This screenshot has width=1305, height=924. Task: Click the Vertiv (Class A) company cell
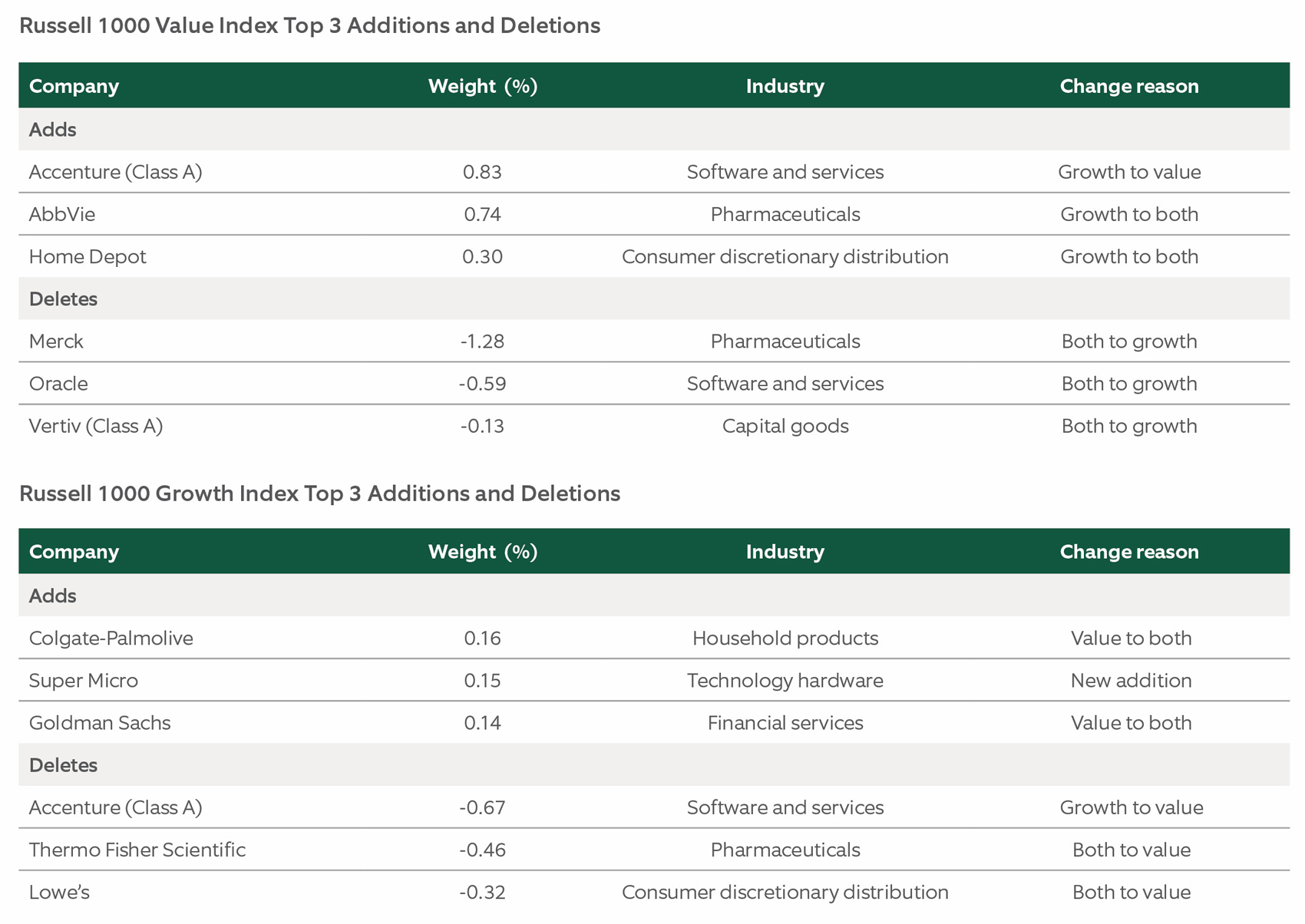pyautogui.click(x=96, y=426)
